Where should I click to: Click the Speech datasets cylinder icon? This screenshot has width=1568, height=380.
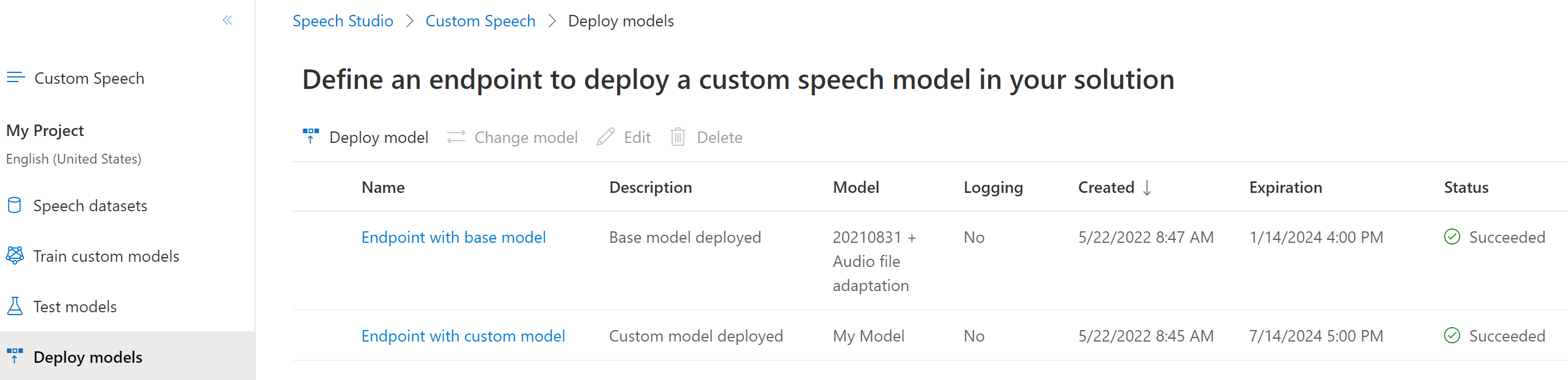coord(14,205)
